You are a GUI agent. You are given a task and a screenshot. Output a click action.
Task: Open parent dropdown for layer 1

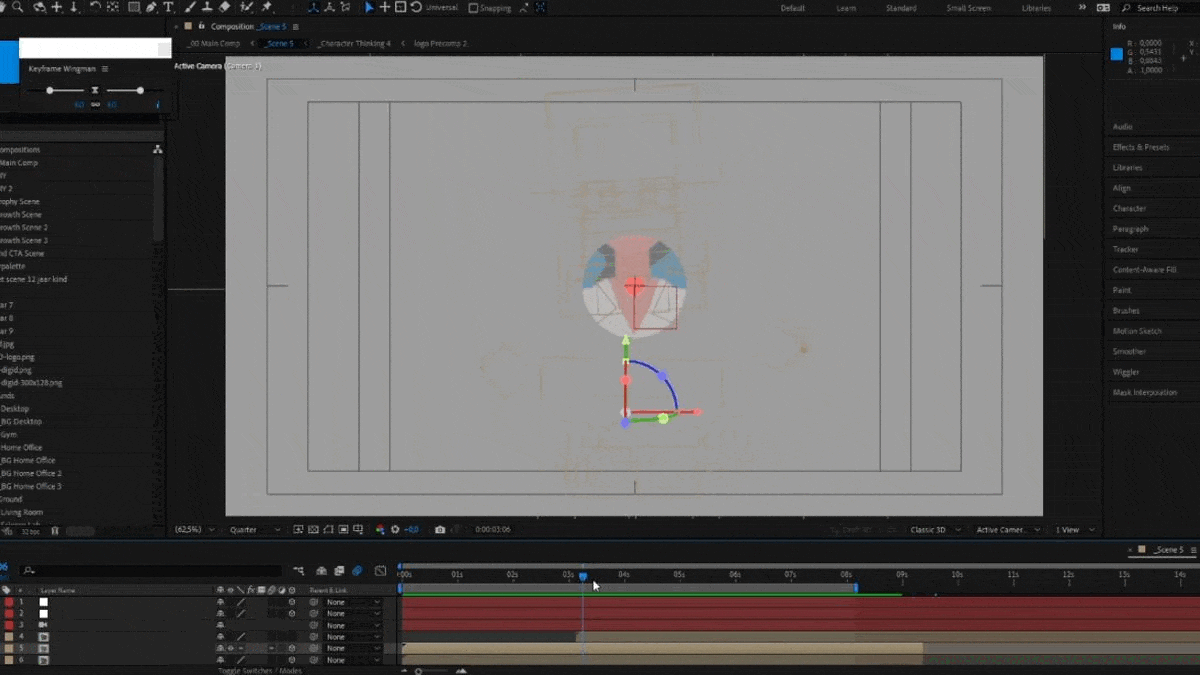click(x=353, y=602)
